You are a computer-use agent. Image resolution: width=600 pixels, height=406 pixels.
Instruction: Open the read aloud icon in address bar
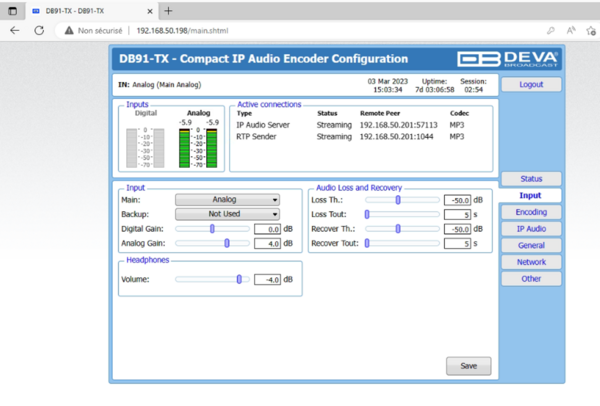(x=571, y=31)
